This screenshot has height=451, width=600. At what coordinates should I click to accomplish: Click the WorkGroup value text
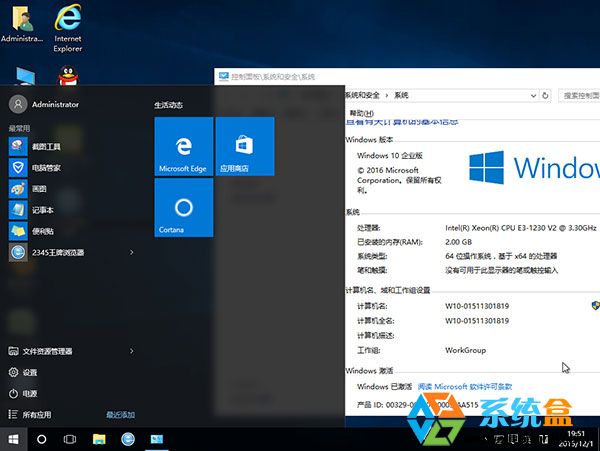[x=465, y=350]
